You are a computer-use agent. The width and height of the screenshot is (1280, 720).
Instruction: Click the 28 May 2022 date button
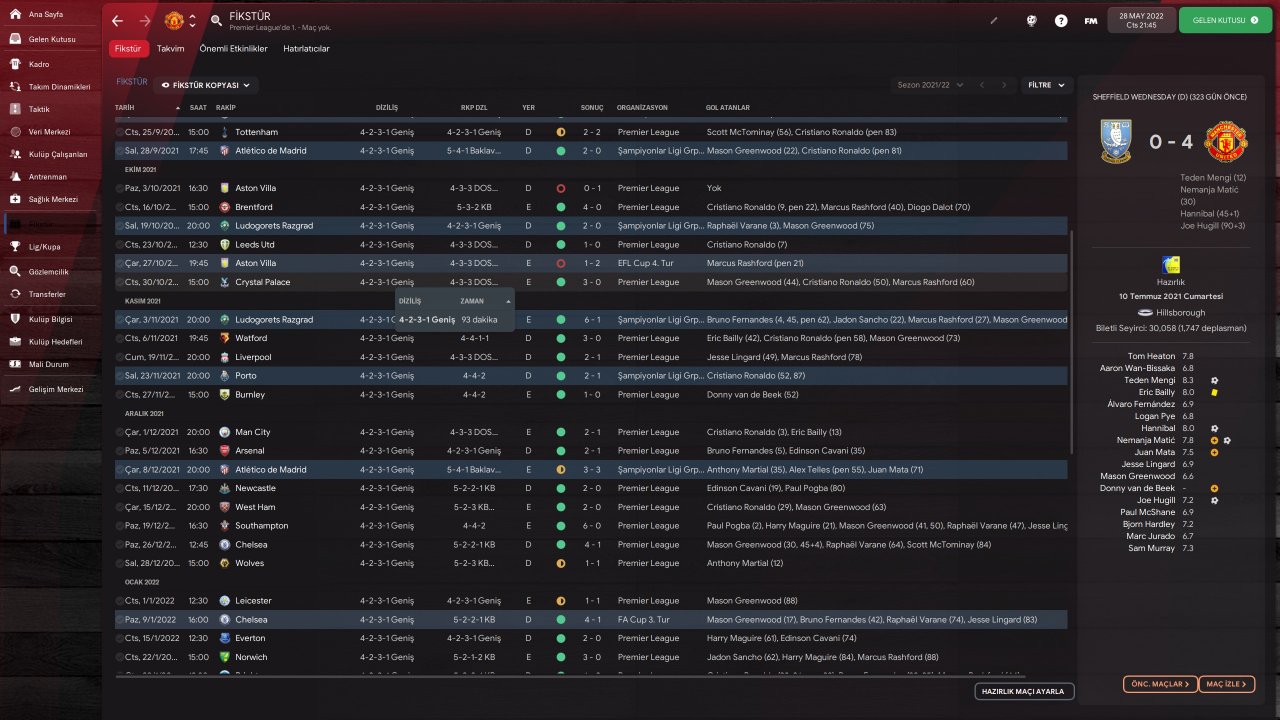(1141, 20)
